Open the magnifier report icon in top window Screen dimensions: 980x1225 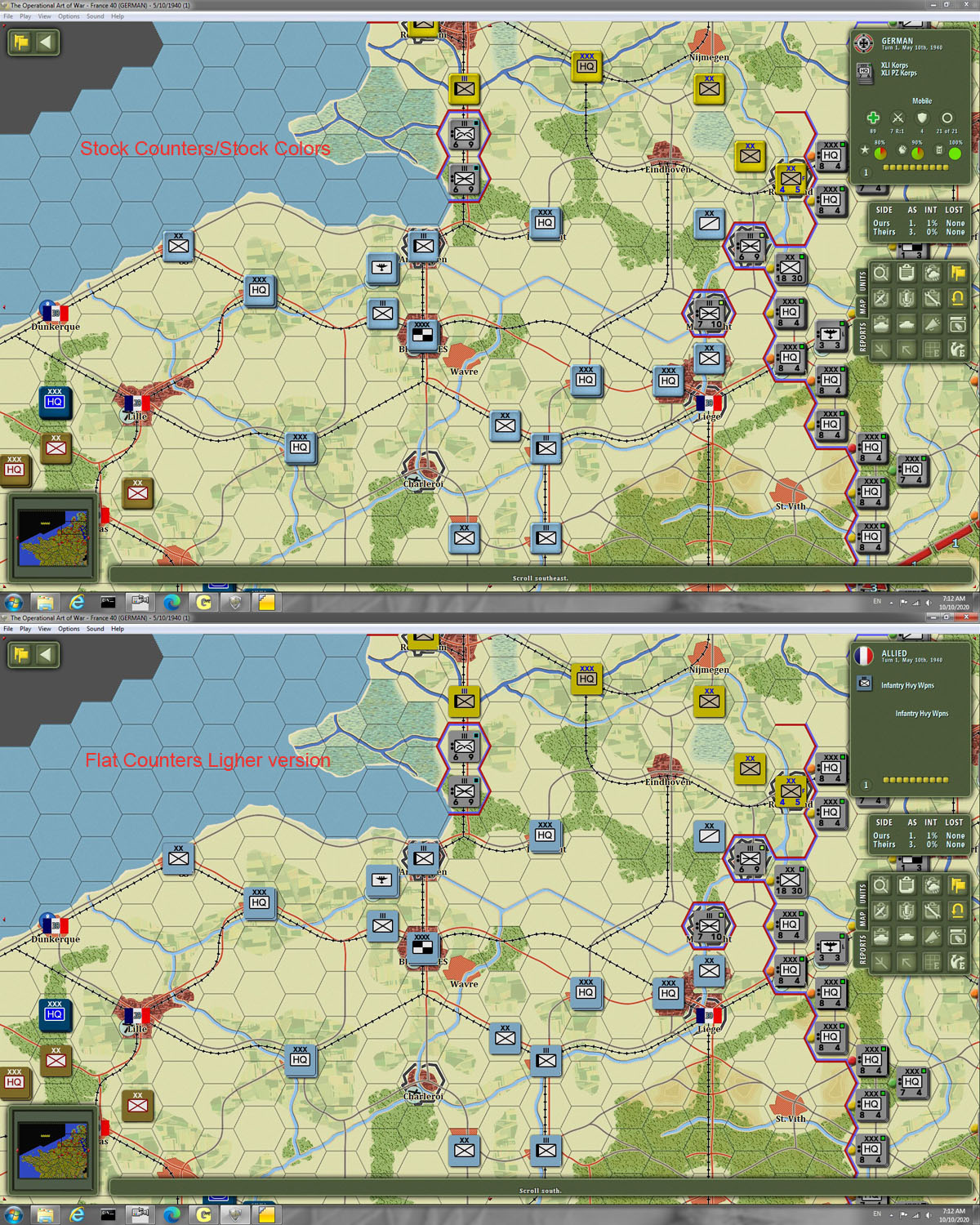(880, 273)
